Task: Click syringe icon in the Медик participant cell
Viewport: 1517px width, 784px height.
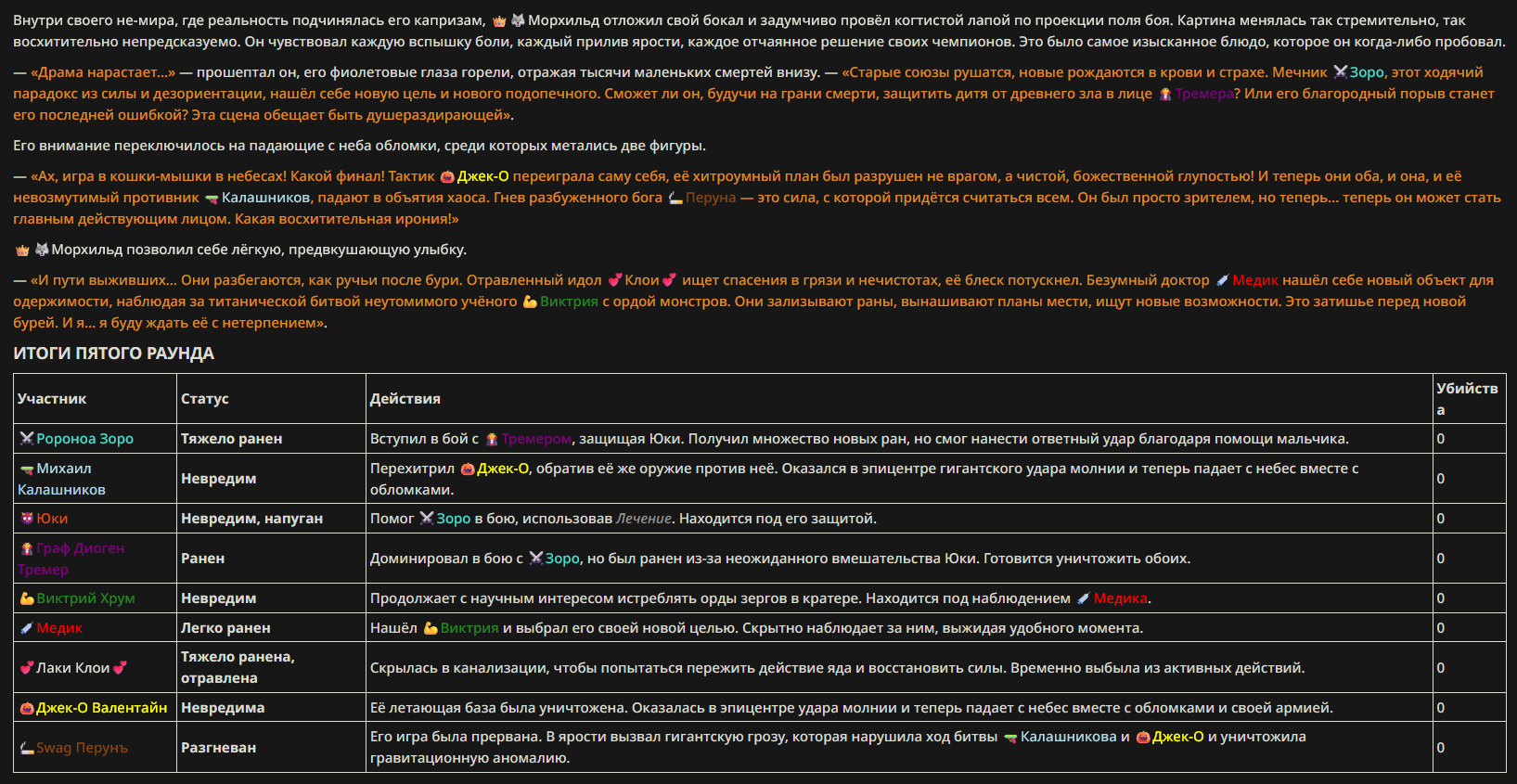Action: pyautogui.click(x=27, y=628)
